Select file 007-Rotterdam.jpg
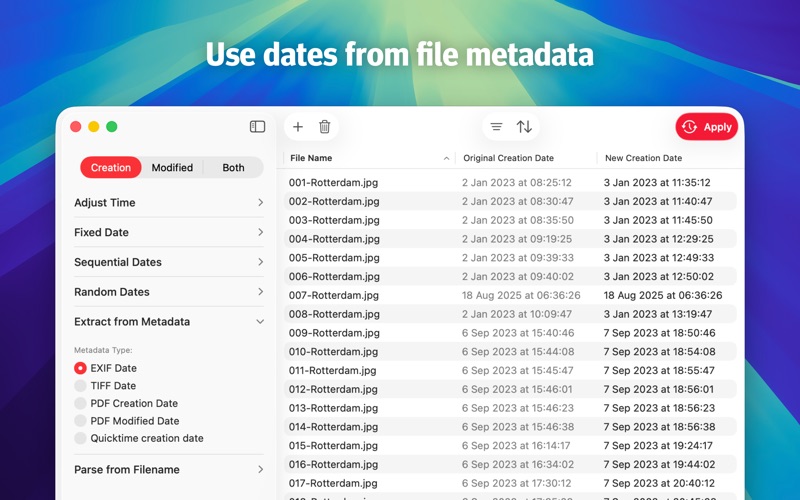The height and width of the screenshot is (500, 800). click(x=334, y=295)
